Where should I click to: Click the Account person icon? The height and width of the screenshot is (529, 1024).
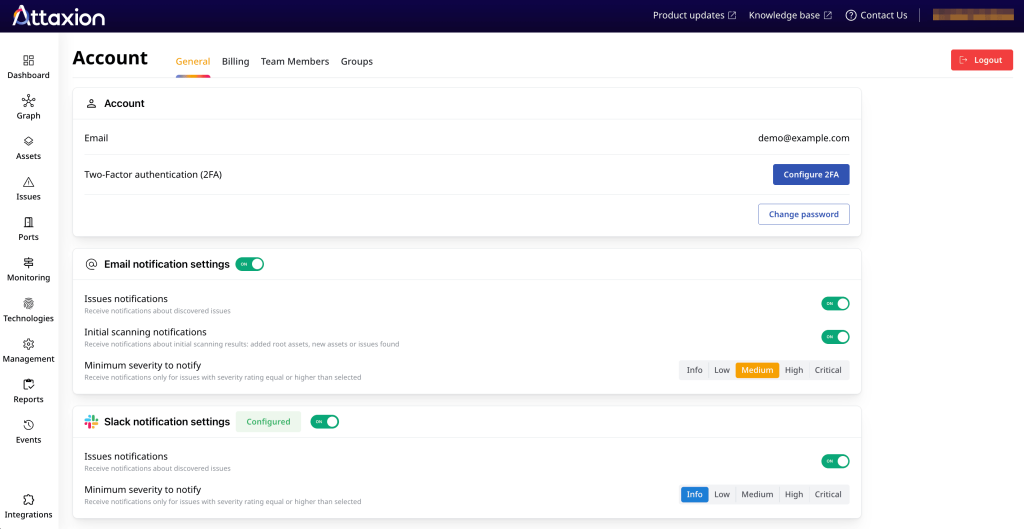pyautogui.click(x=91, y=103)
